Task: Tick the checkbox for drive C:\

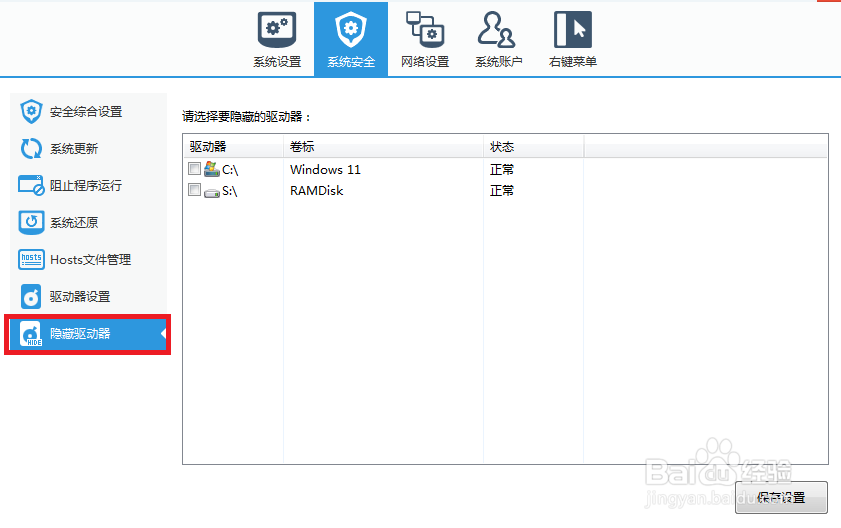Action: (x=194, y=169)
